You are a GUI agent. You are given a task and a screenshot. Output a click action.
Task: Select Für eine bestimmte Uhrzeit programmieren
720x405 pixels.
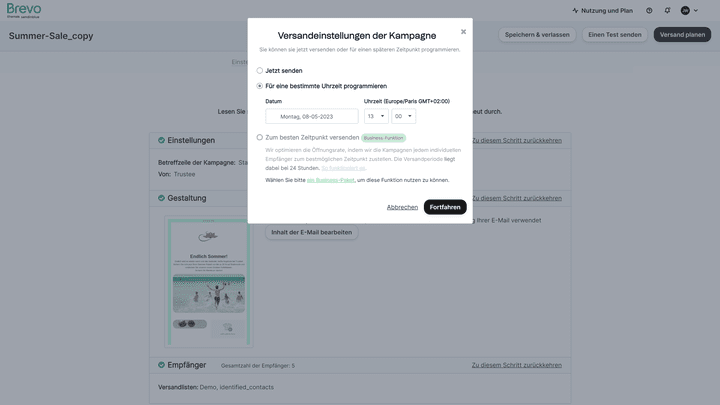(259, 86)
